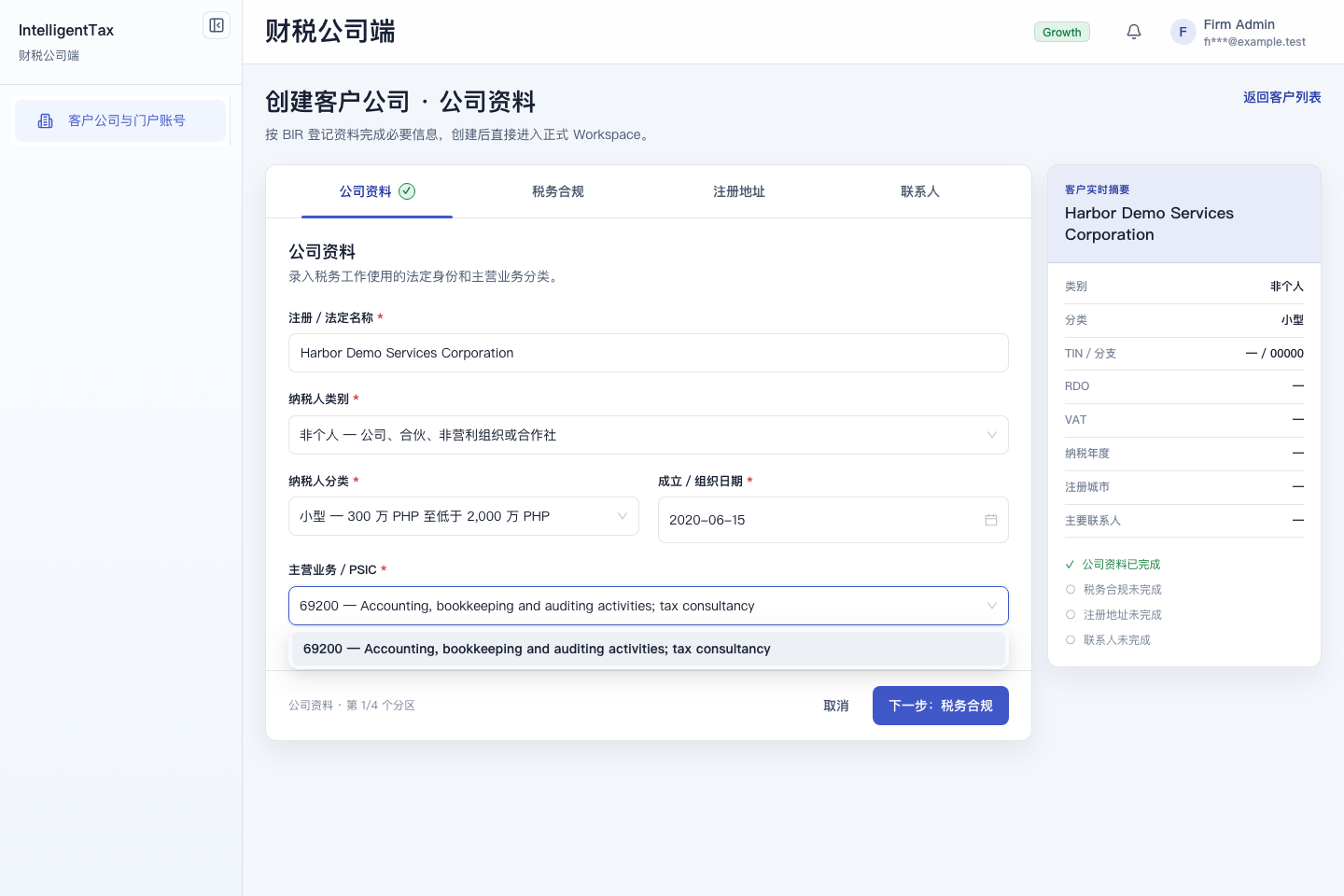
Task: Click the 纳税年度 summary label
Action: pos(1087,454)
